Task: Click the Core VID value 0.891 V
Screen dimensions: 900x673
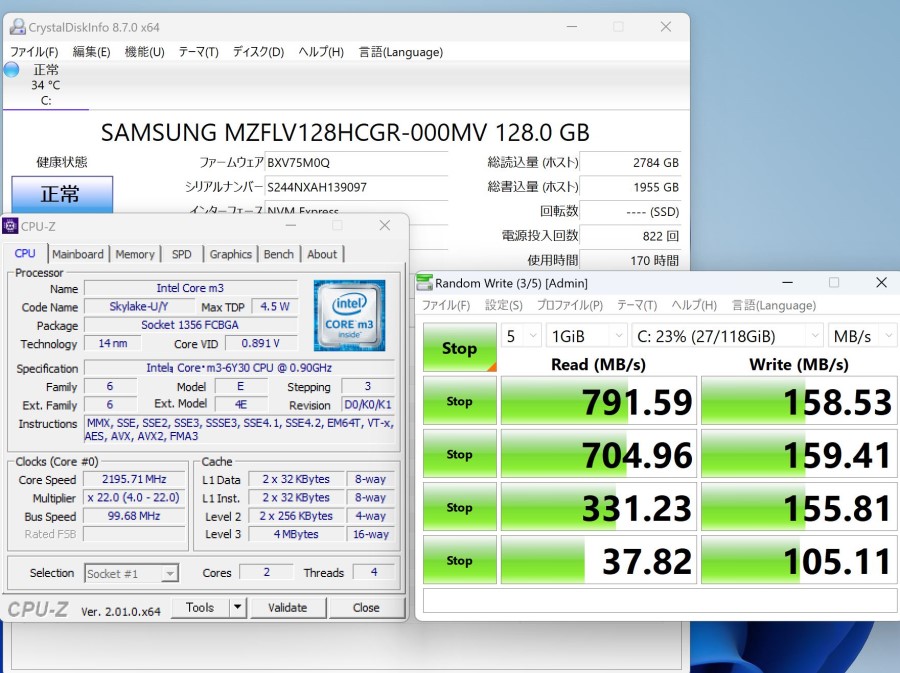Action: tap(261, 343)
